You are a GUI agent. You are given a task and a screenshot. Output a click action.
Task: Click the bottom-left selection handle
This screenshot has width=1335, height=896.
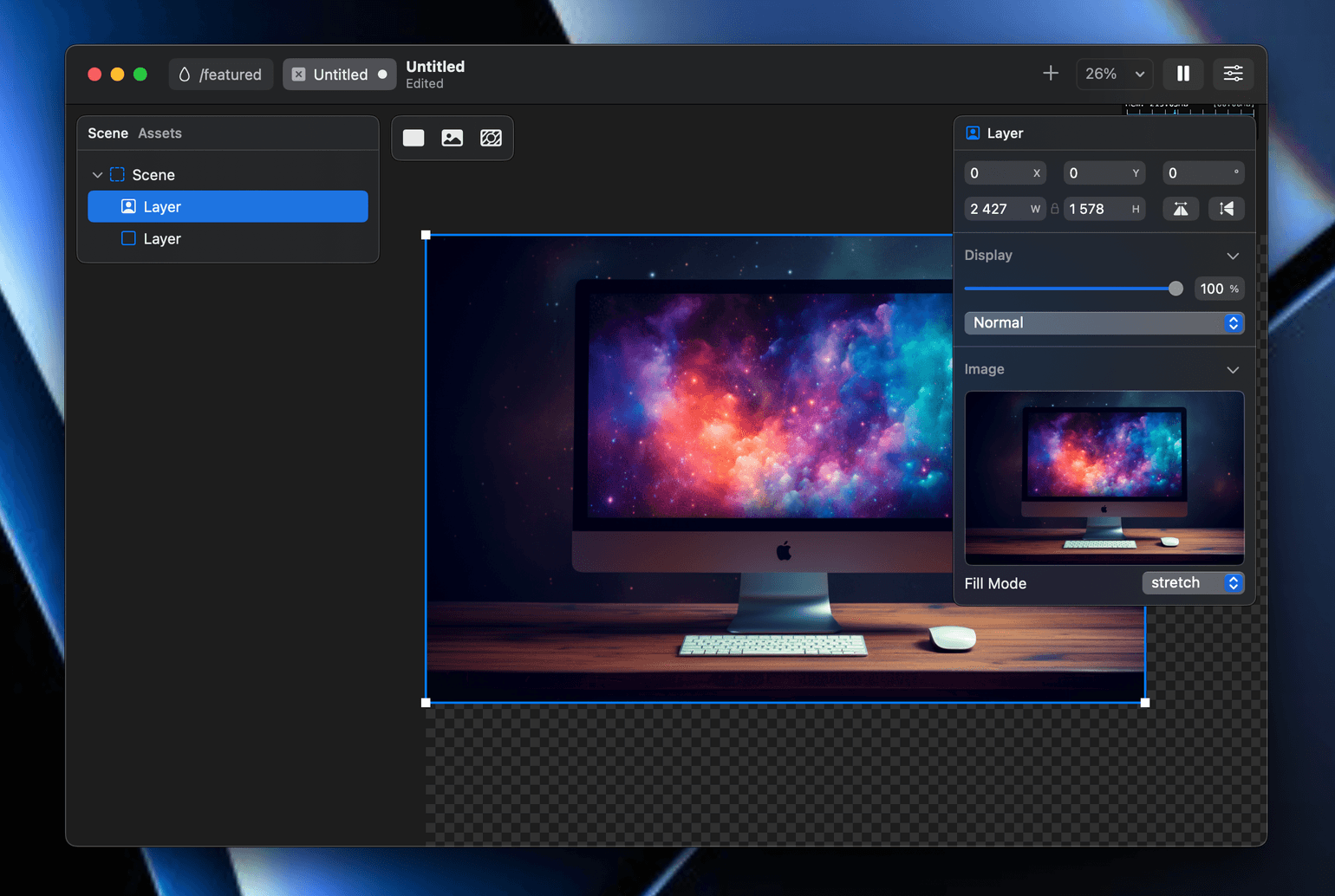pos(426,703)
